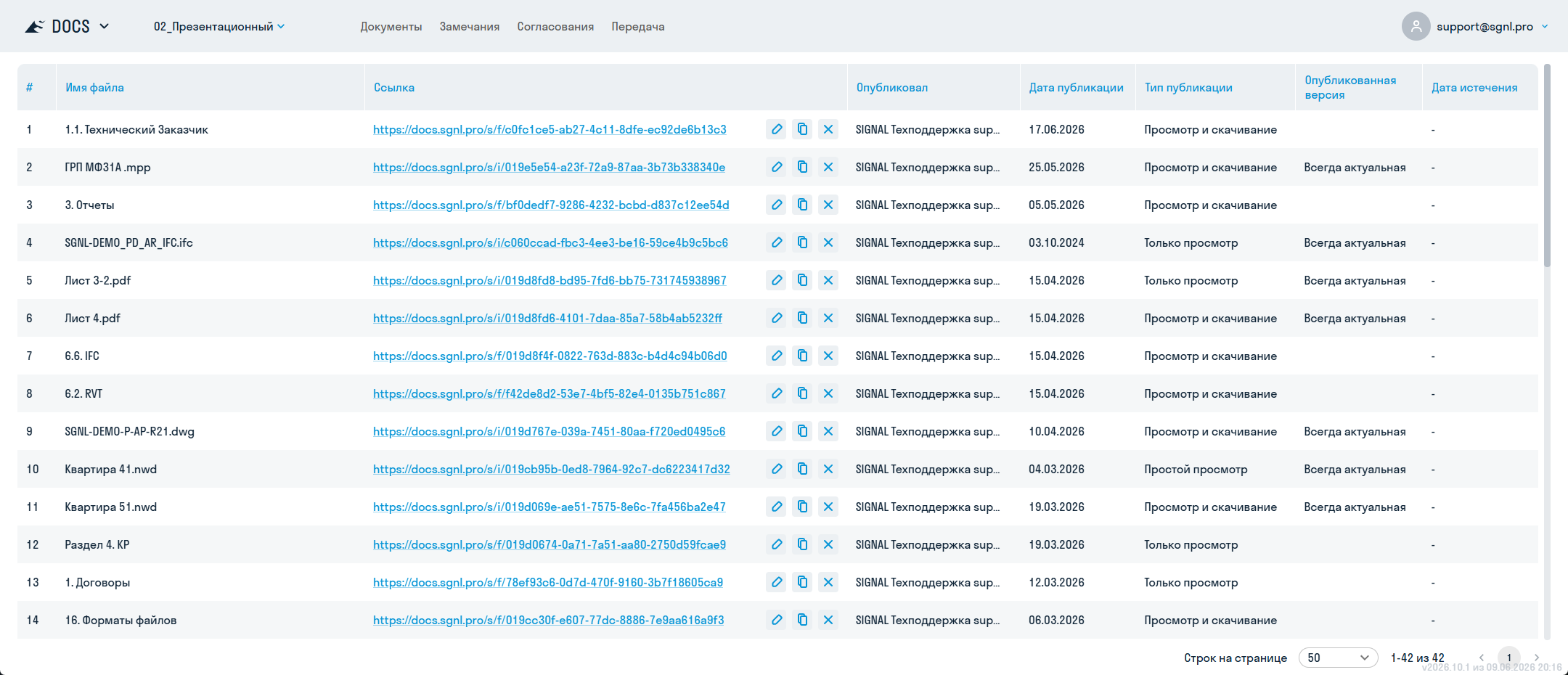Open the Лист 4.pdf share link
Image resolution: width=1568 pixels, height=675 pixels.
pos(547,318)
